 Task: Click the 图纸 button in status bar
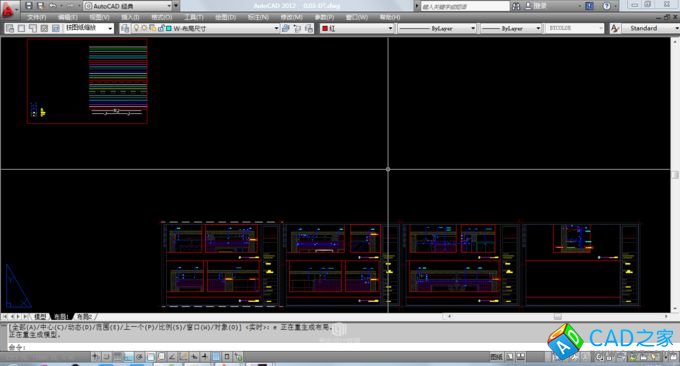496,357
